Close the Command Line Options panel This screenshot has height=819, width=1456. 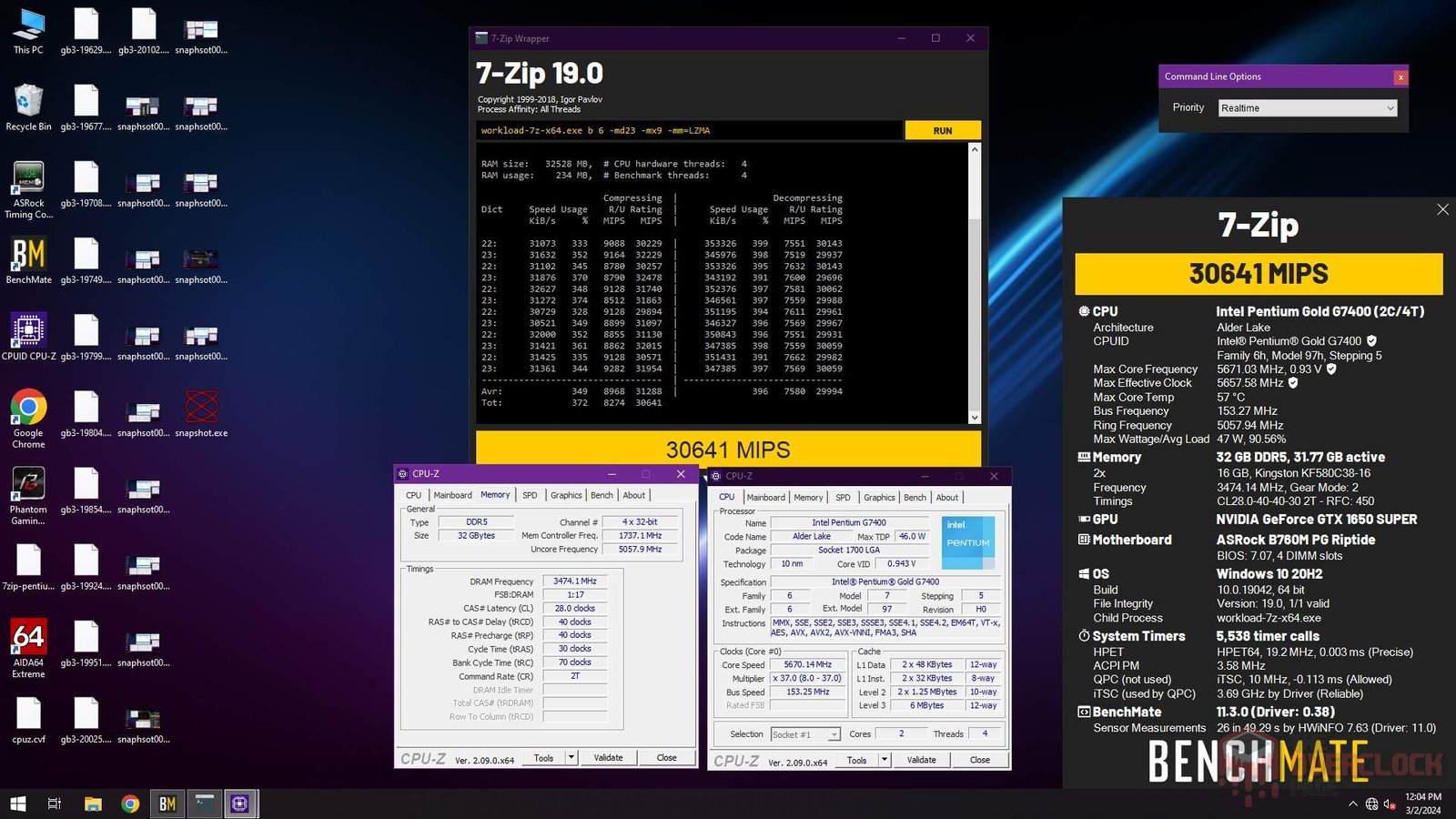tap(1400, 77)
